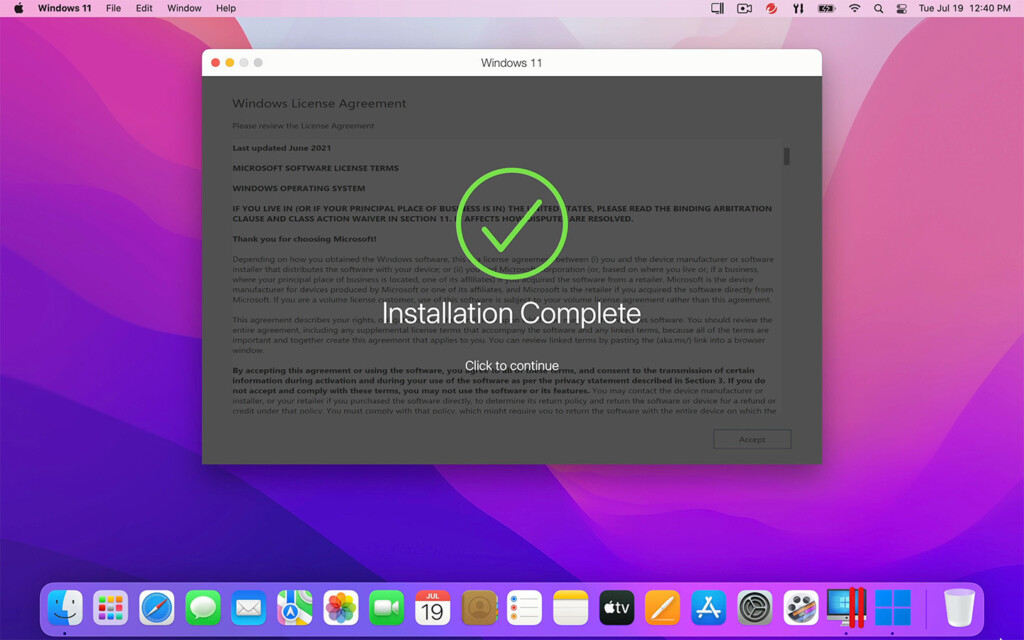Open Launchpad in the Dock
The width and height of the screenshot is (1024, 640).
110,607
